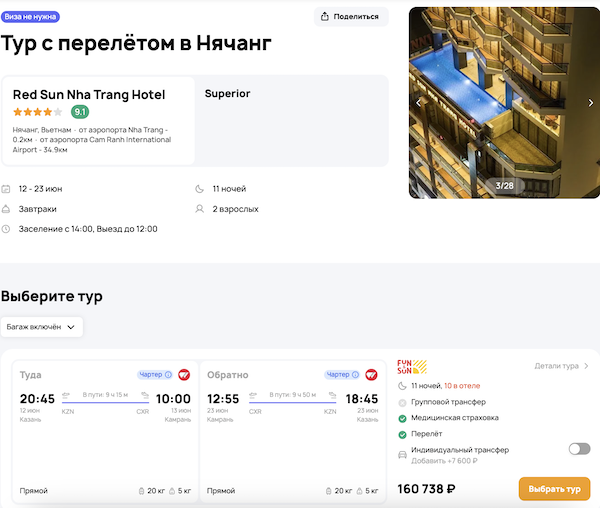Click the Поделиться share button
Image resolution: width=600 pixels, height=508 pixels.
[351, 16]
